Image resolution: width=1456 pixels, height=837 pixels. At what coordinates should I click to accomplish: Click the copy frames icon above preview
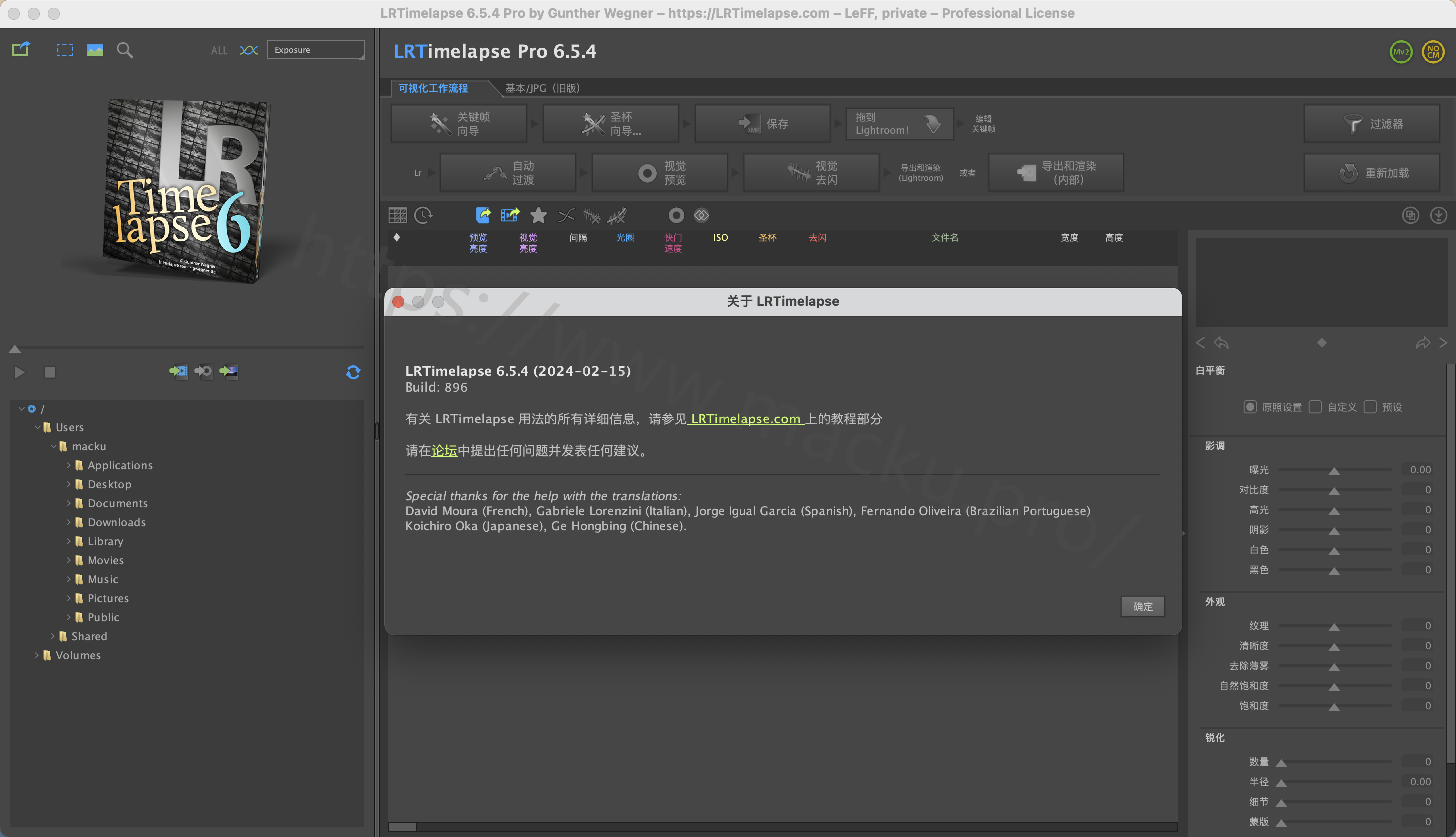[x=1411, y=216]
